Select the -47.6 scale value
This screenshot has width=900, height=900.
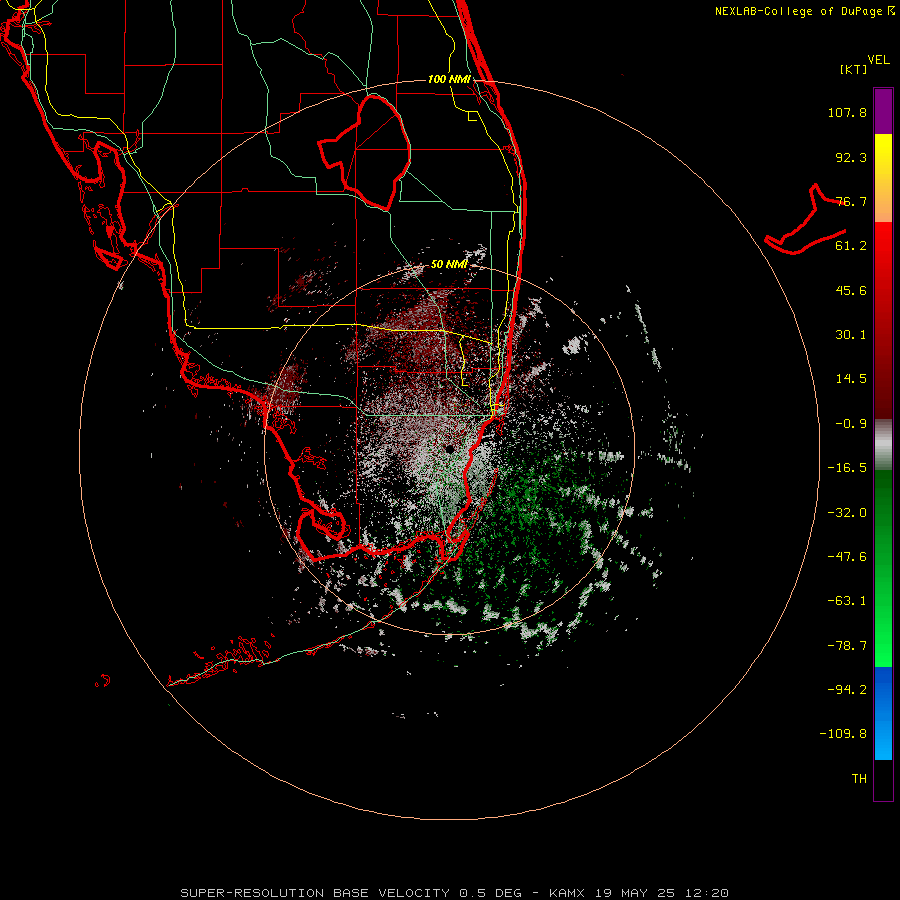(847, 557)
